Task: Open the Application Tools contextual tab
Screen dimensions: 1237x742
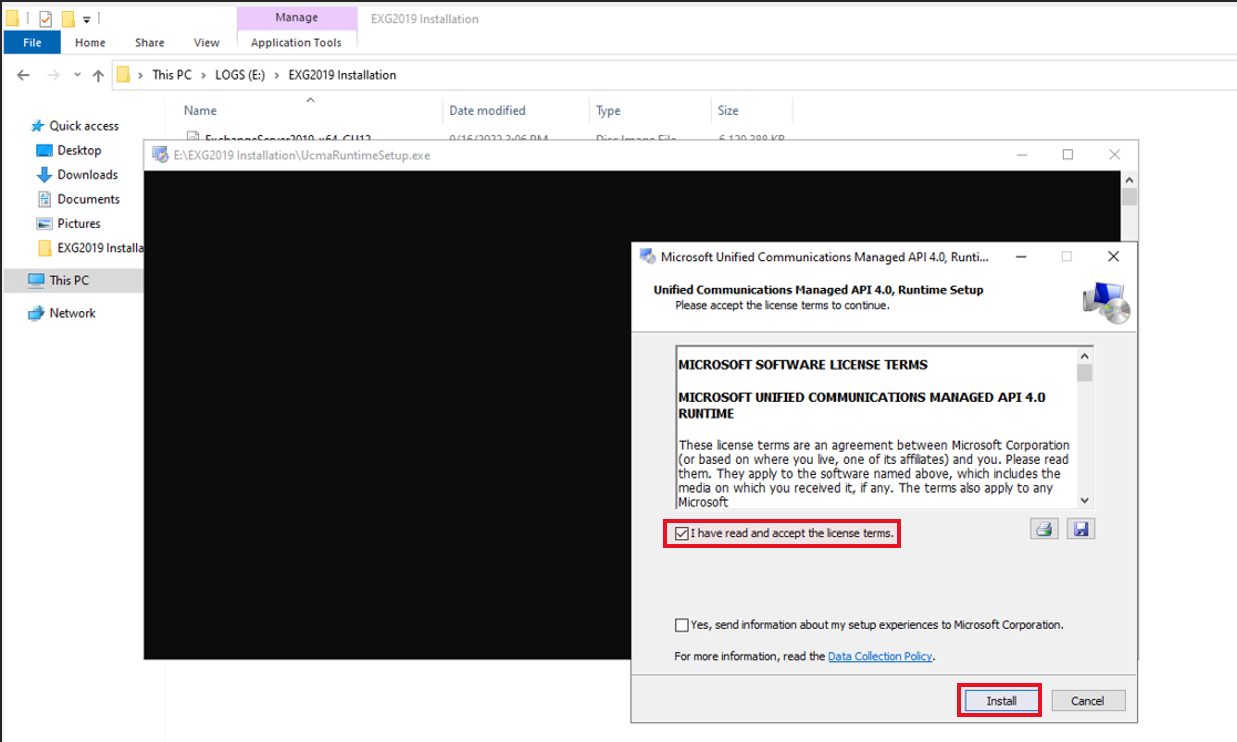Action: [x=297, y=43]
